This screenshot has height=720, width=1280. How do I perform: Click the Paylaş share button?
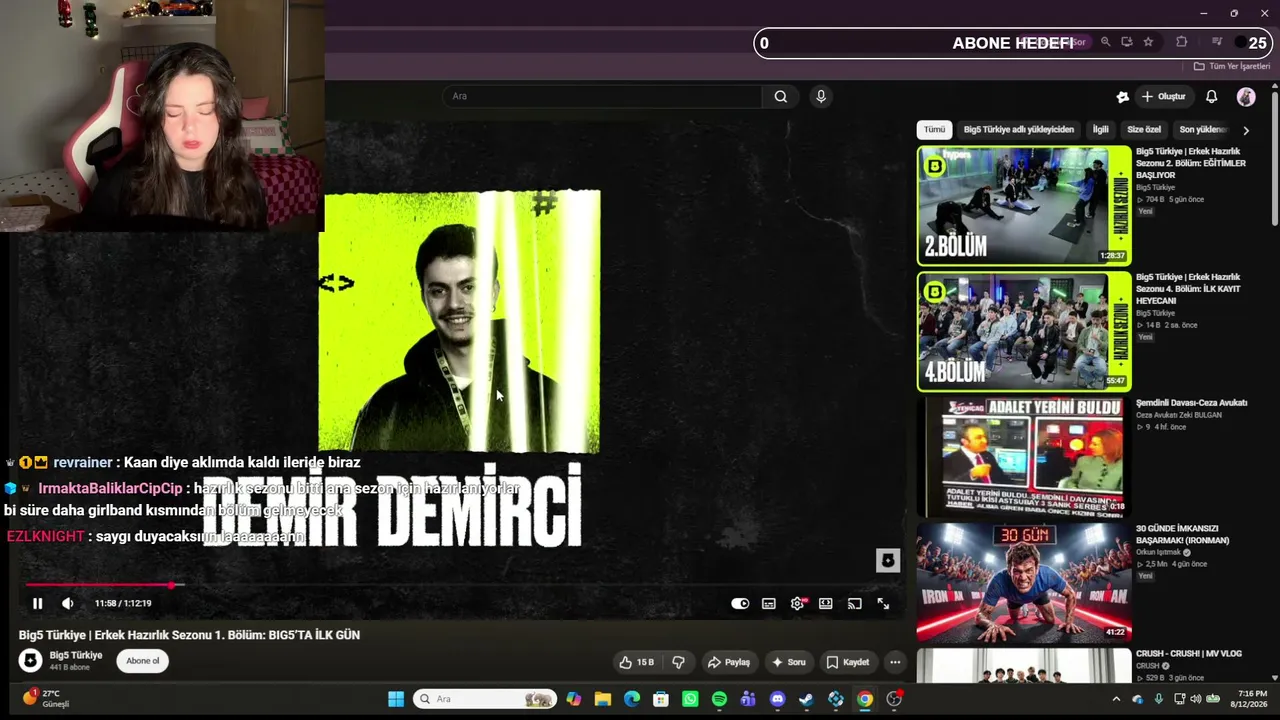[x=728, y=662]
